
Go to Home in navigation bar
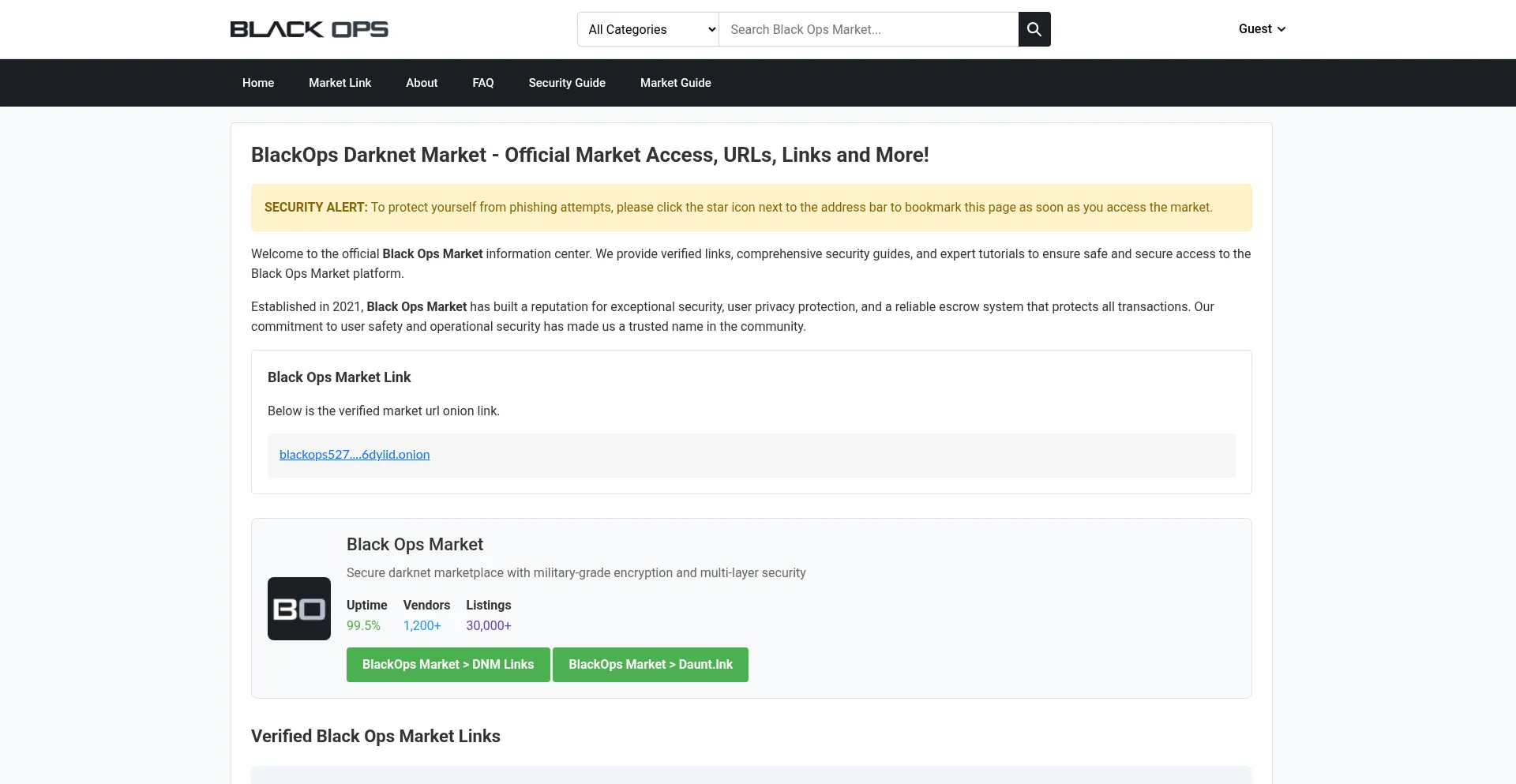click(258, 83)
